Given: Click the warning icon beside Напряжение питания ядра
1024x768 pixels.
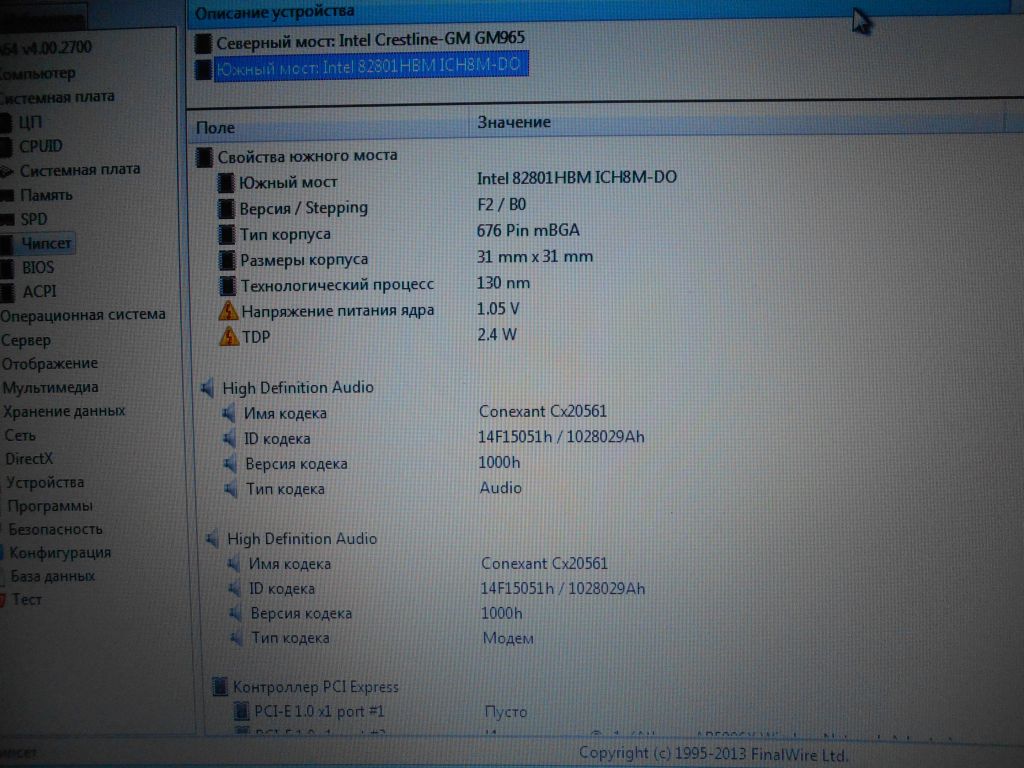Looking at the screenshot, I should (229, 311).
